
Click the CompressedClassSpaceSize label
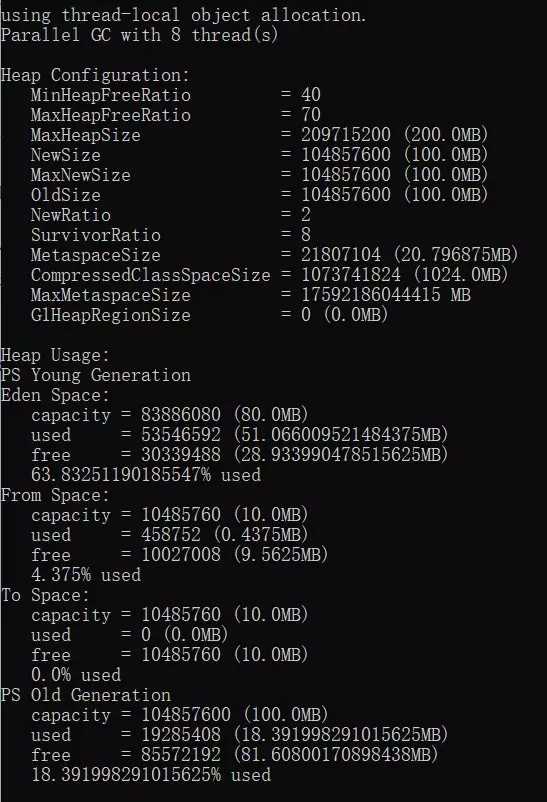pyautogui.click(x=150, y=275)
